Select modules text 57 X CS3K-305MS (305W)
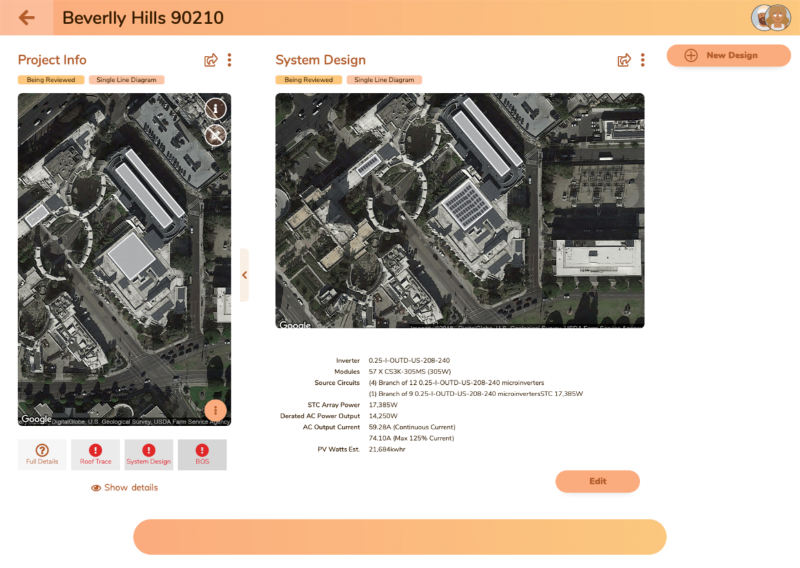Viewport: 800px width, 568px height. tap(410, 372)
